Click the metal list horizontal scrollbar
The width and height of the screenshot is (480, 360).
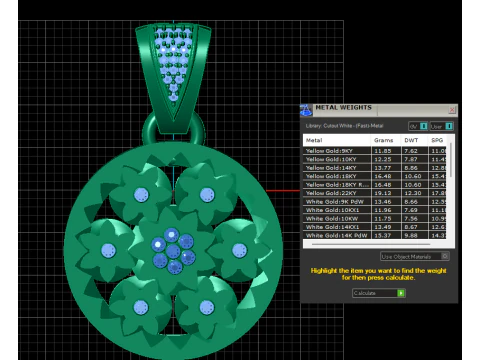pos(371,244)
